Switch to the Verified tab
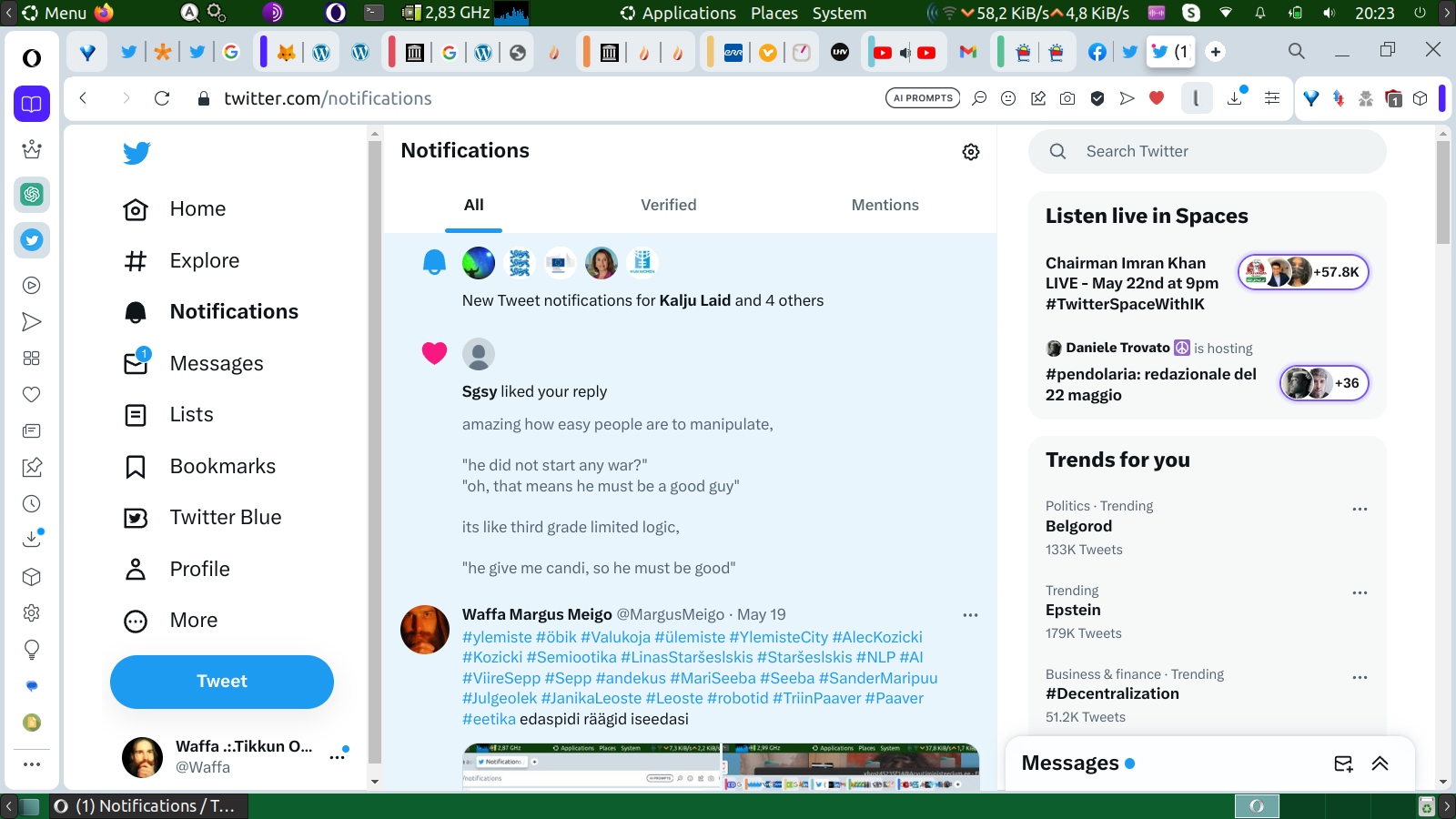Viewport: 1456px width, 819px height. click(668, 206)
